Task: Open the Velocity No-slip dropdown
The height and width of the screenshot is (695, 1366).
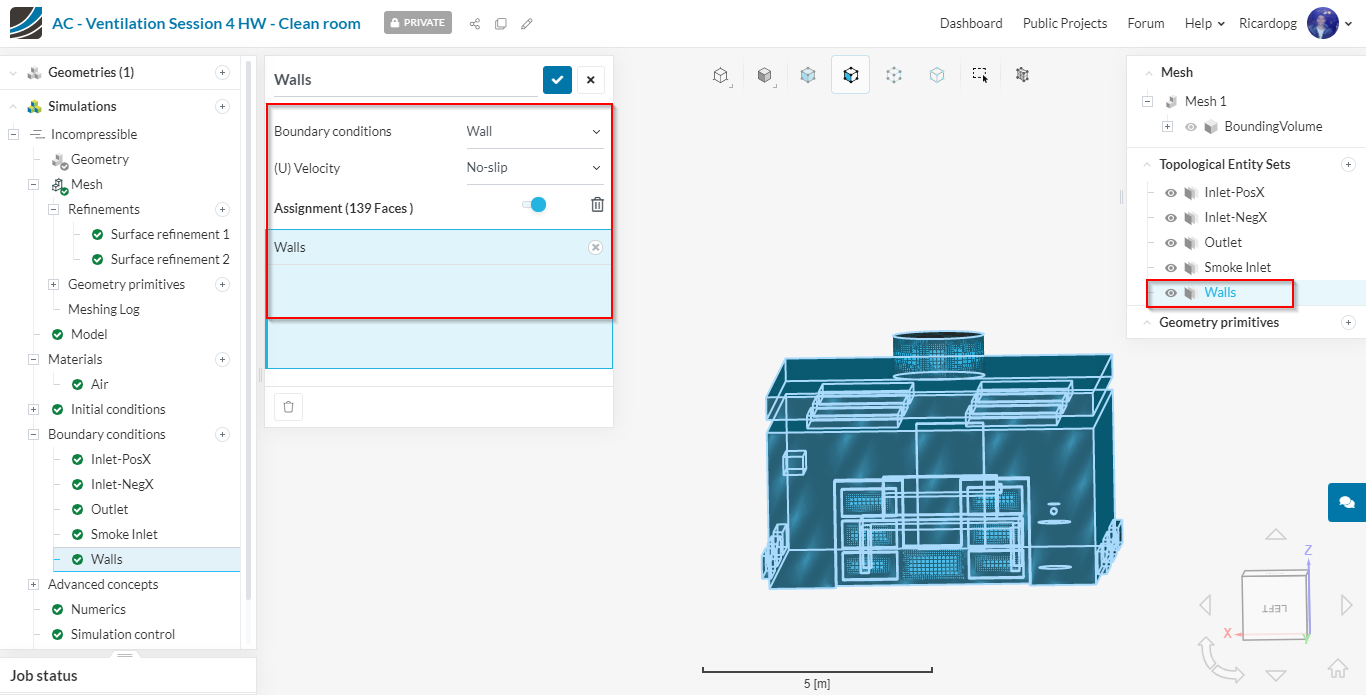Action: coord(534,168)
